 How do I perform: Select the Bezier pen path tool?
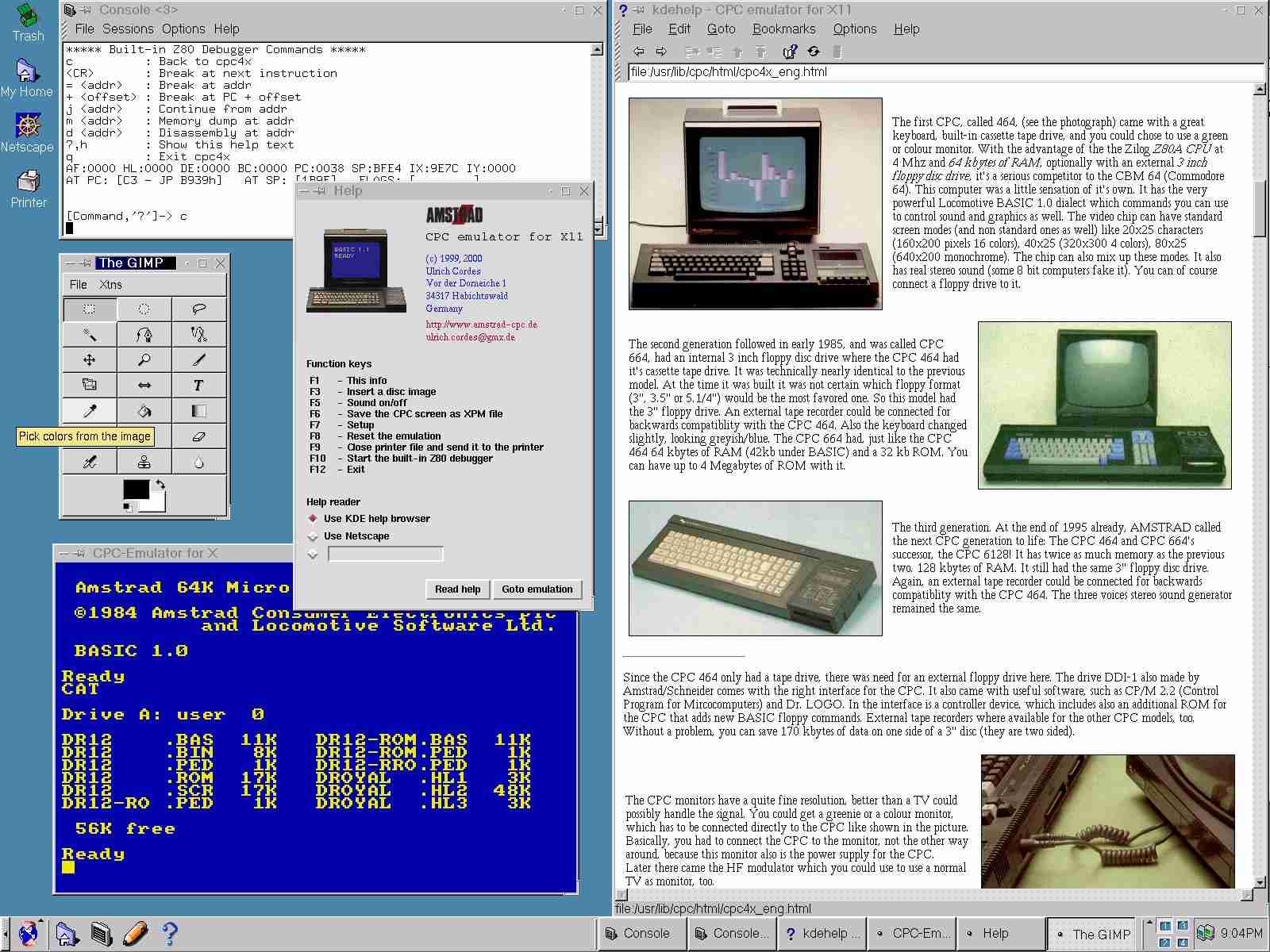pyautogui.click(x=144, y=334)
